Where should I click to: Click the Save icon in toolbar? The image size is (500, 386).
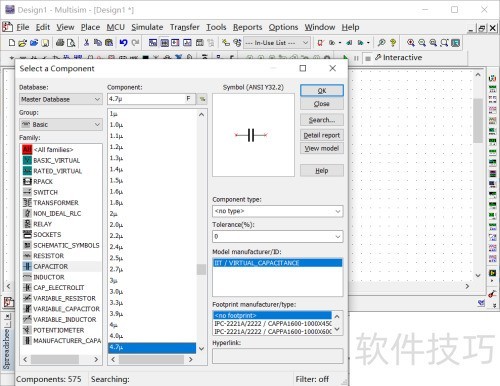pyautogui.click(x=45, y=43)
